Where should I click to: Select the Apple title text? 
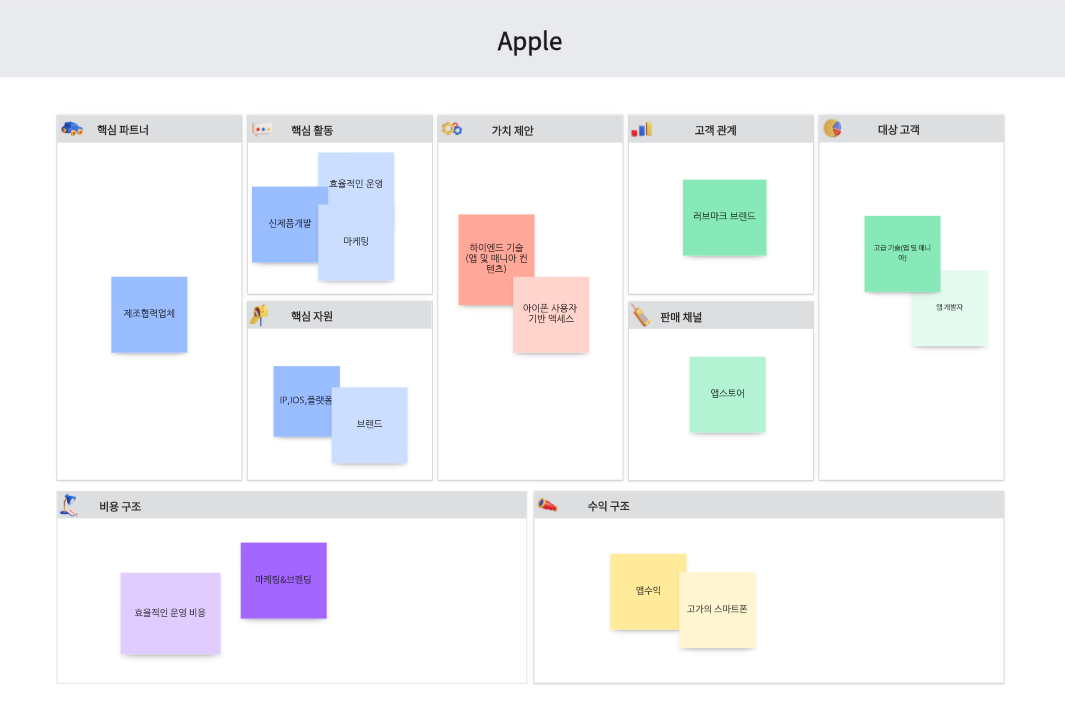click(x=530, y=41)
